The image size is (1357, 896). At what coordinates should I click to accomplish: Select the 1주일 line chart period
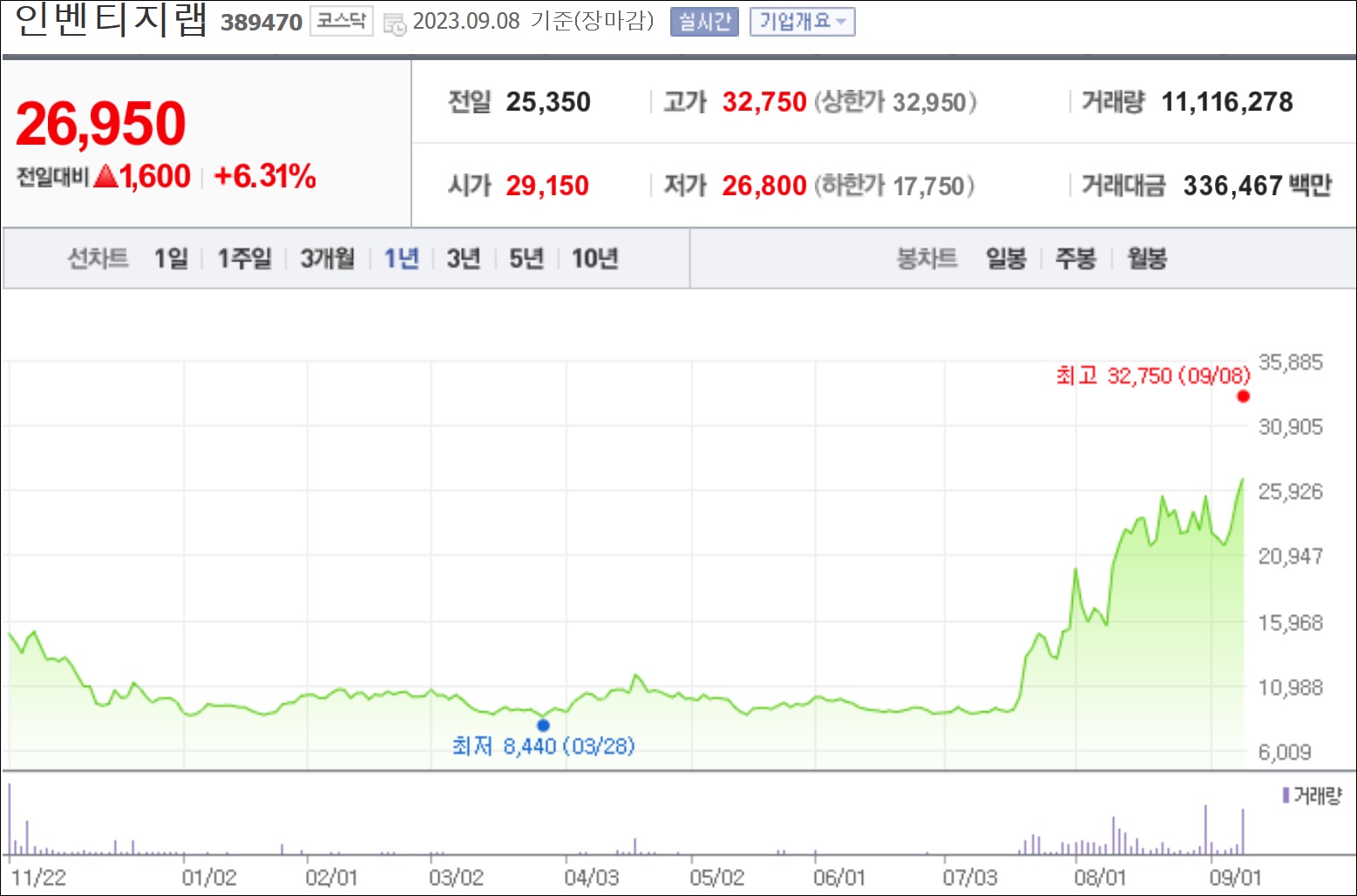[x=244, y=258]
